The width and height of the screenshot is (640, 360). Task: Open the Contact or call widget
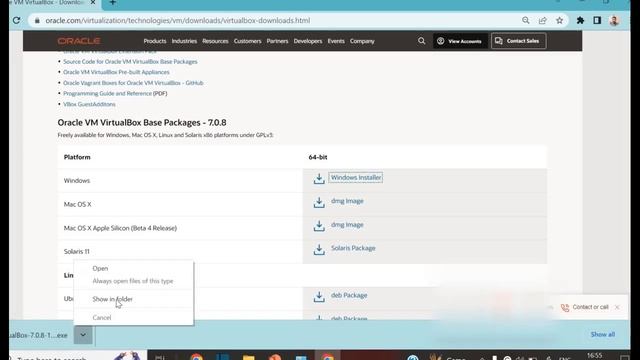(590, 307)
